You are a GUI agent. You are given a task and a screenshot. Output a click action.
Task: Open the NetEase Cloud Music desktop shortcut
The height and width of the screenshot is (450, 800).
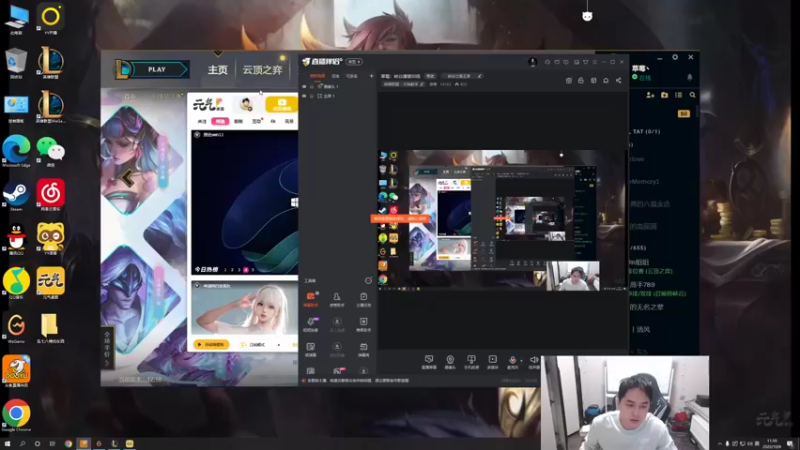coord(51,194)
